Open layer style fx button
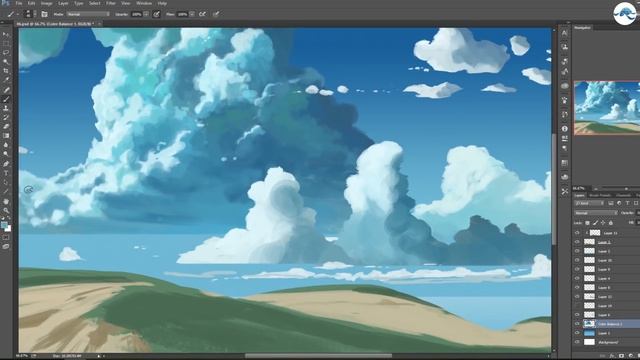Viewport: 640px width, 360px height. (612, 356)
